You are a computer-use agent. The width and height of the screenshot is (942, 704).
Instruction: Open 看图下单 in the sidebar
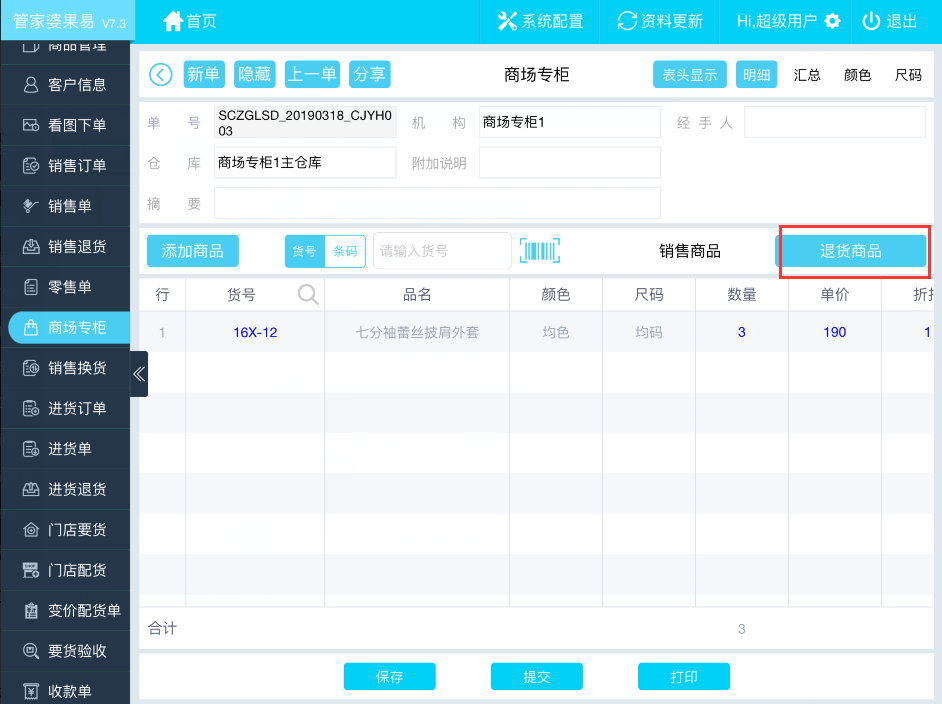click(65, 125)
